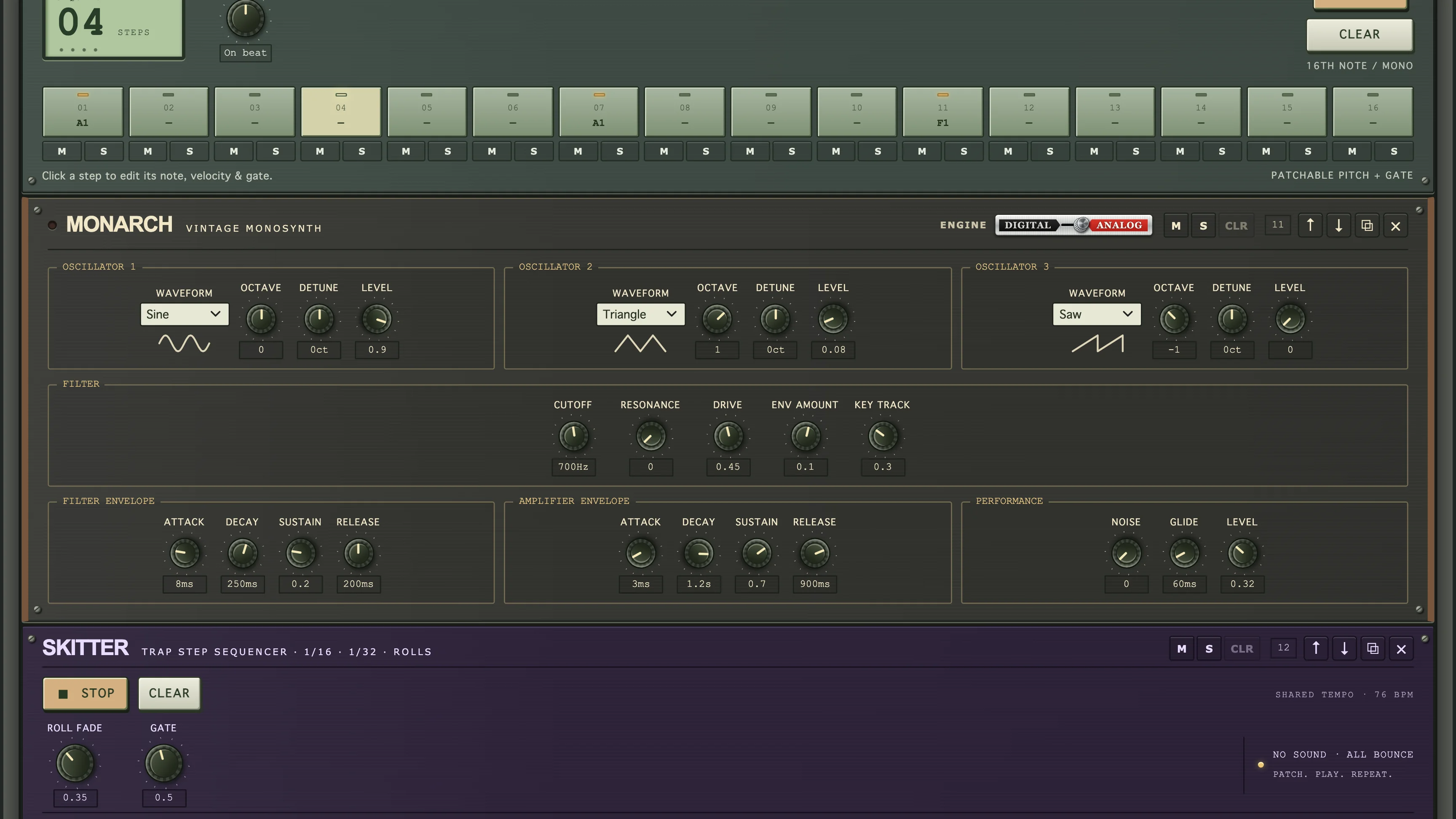Click the Skitter slot number 12
This screenshot has width=1456, height=819.
[1283, 648]
